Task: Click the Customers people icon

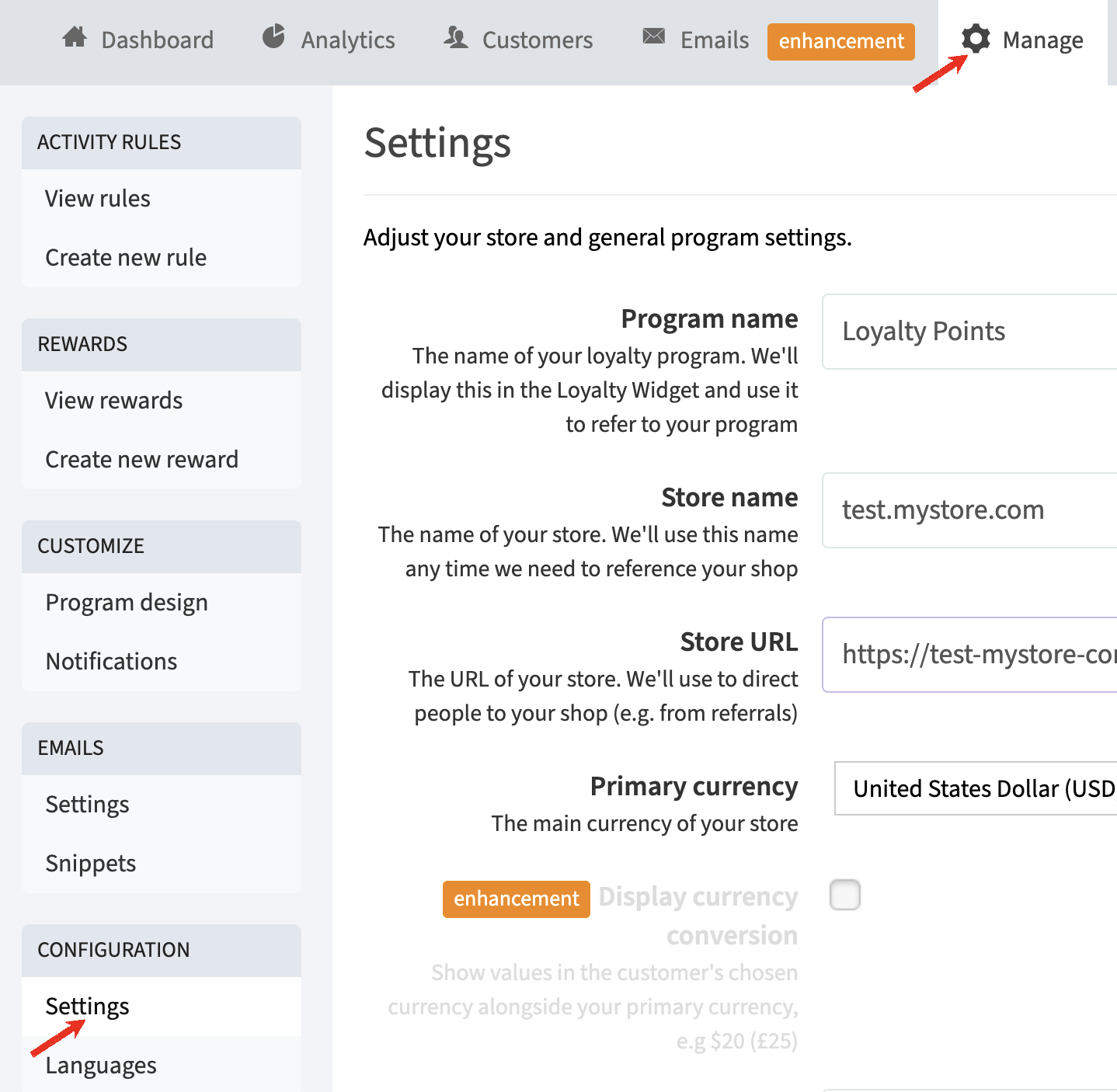Action: click(x=456, y=37)
